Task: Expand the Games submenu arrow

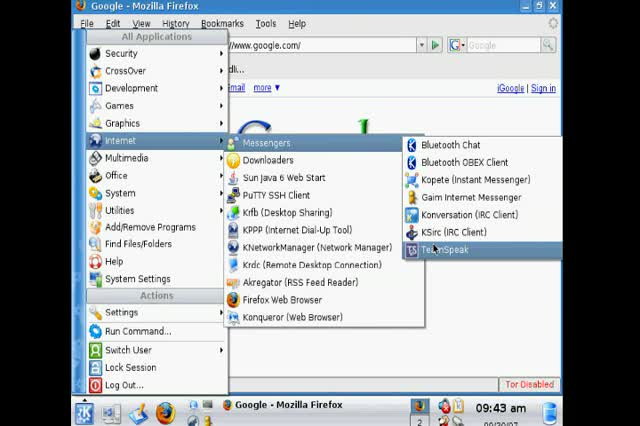Action: click(221, 106)
